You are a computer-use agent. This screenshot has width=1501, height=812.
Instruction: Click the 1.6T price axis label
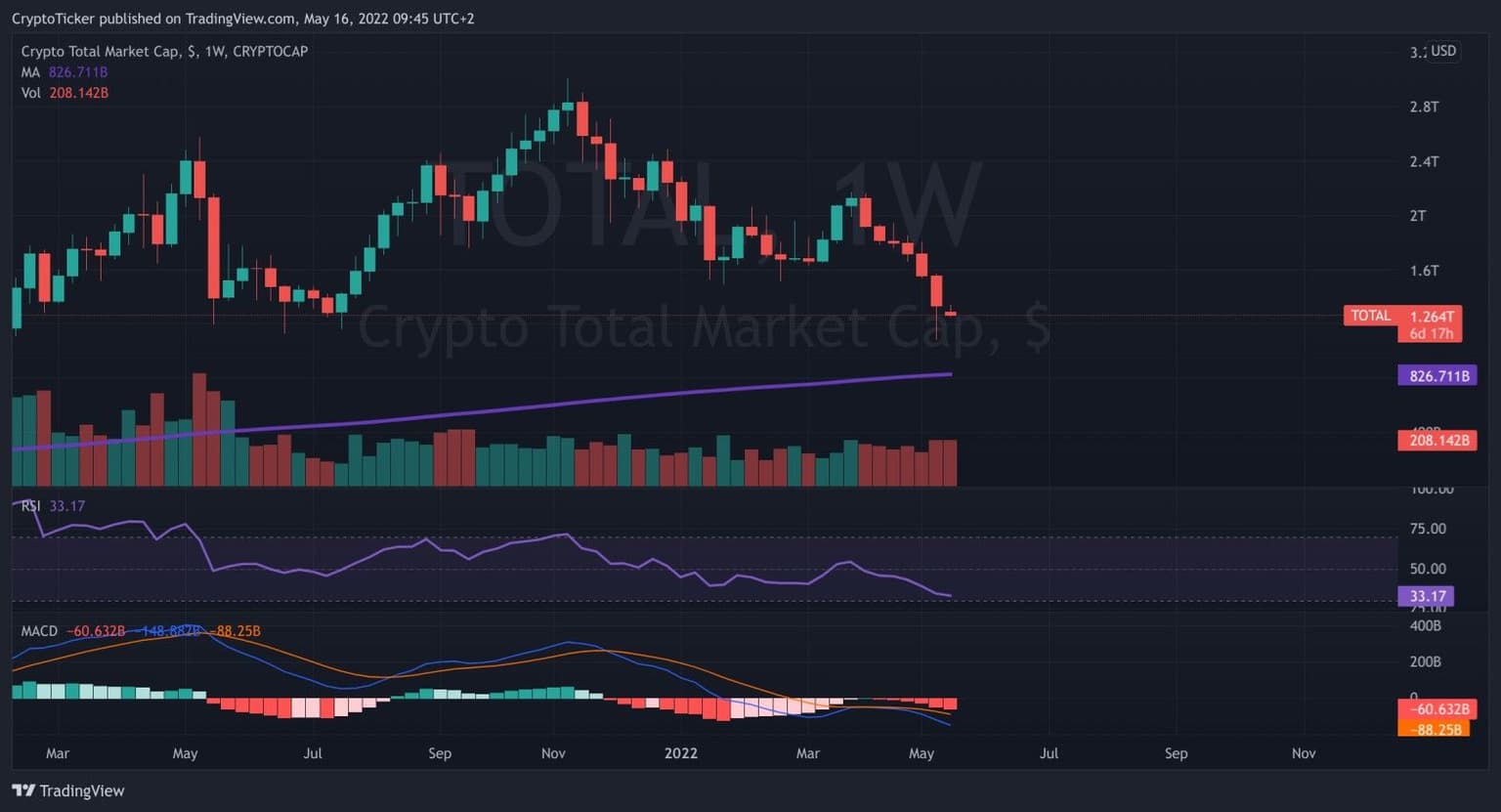(1423, 271)
